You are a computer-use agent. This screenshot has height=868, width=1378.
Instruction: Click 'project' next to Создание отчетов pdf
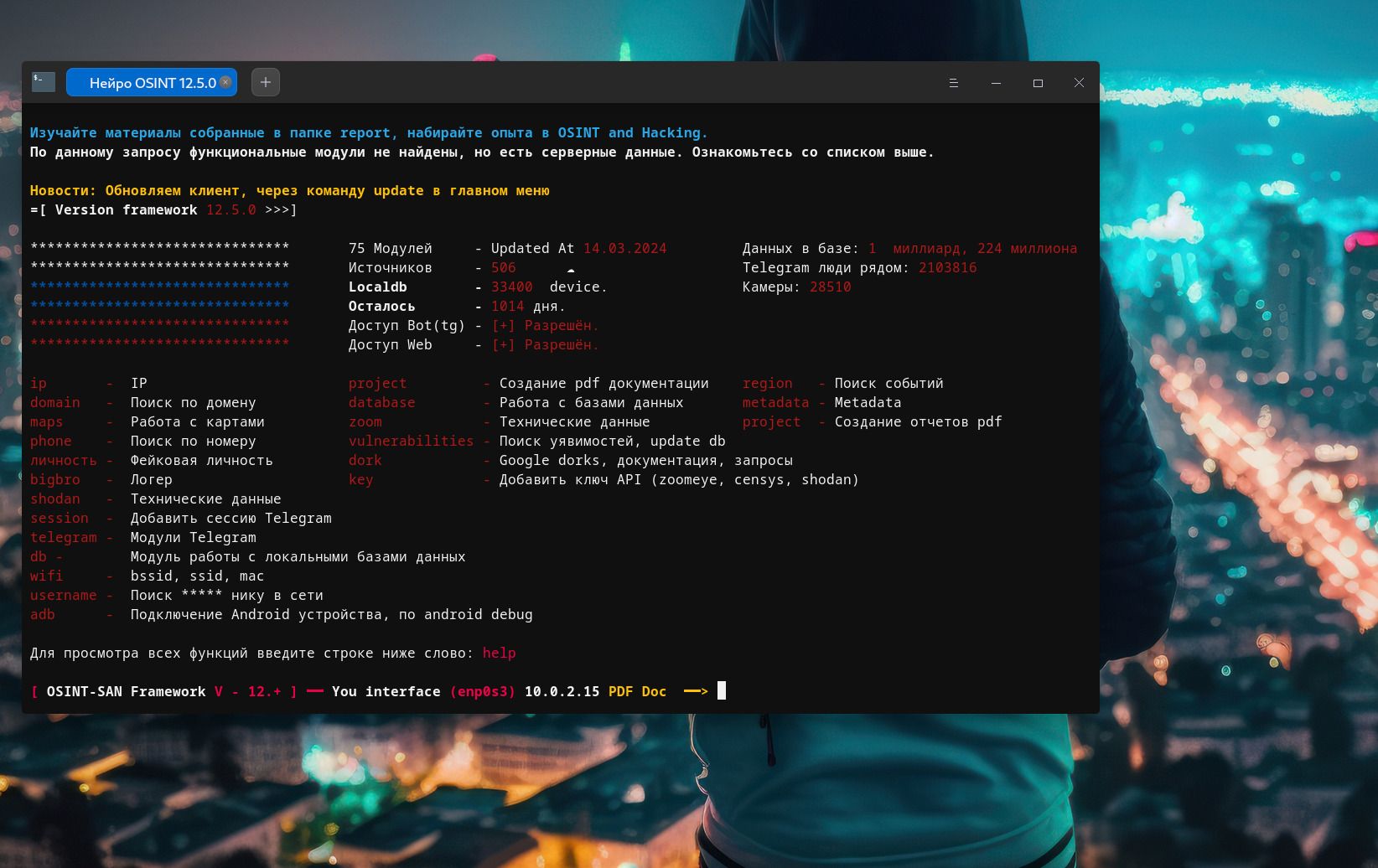coord(772,421)
